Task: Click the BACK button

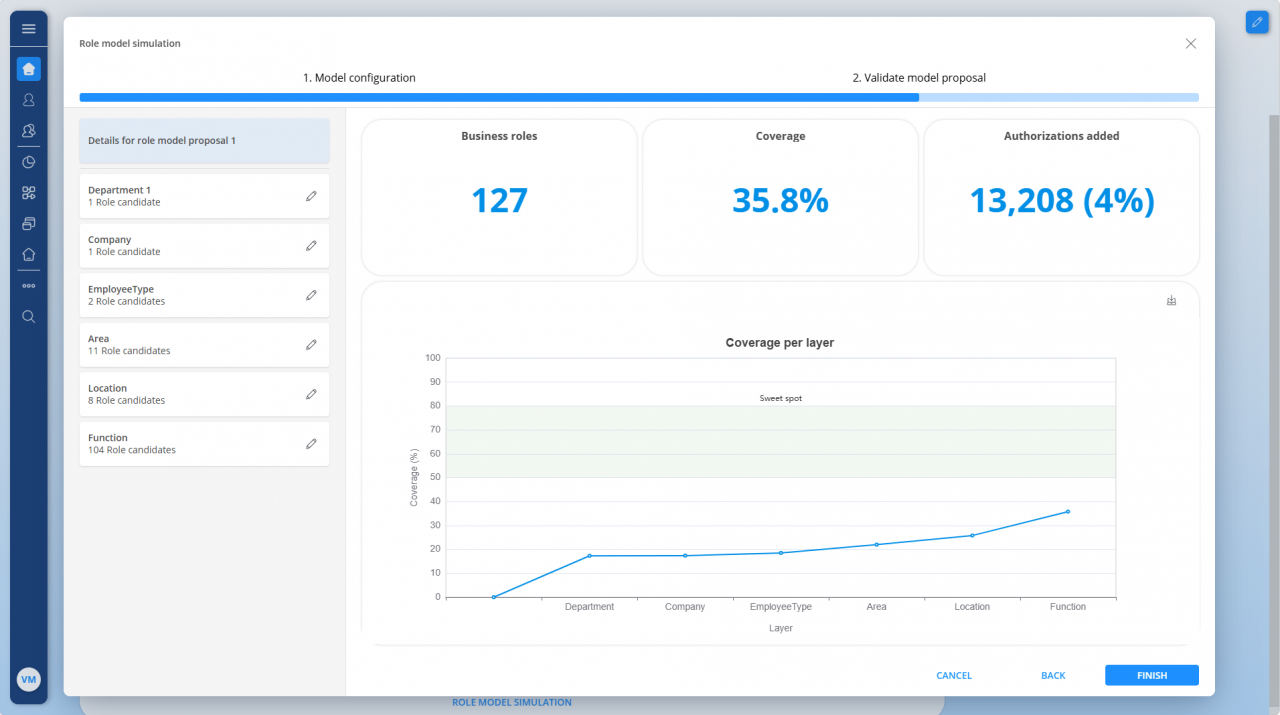Action: [1053, 675]
